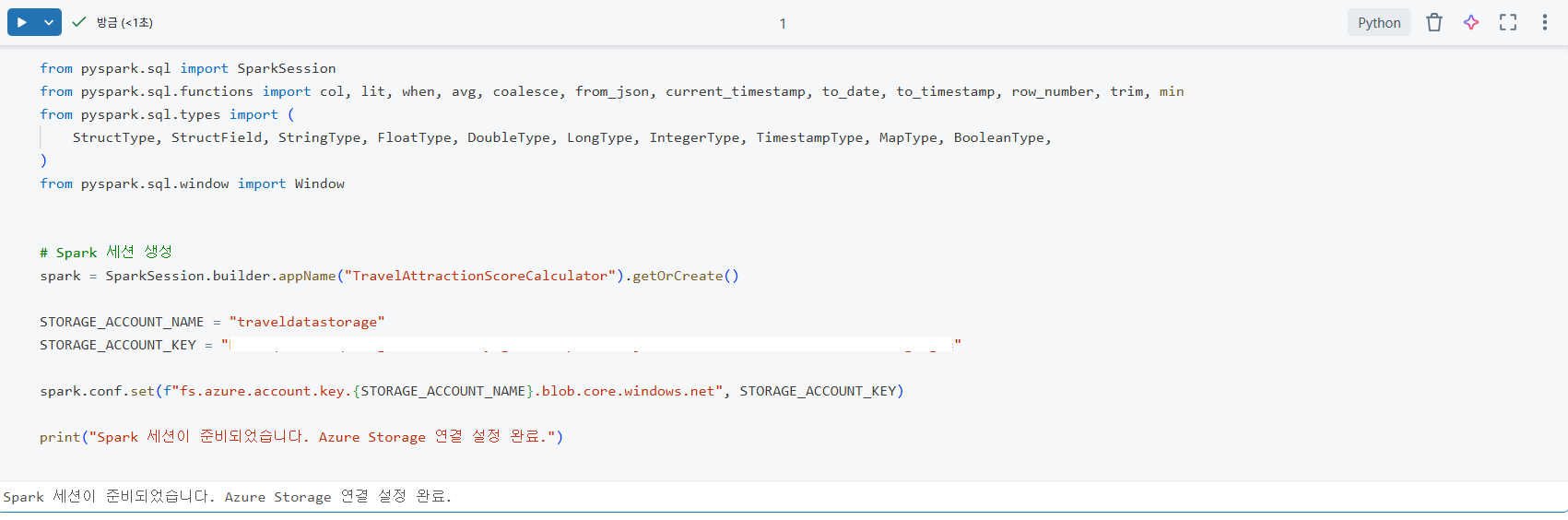Viewport: 1568px width, 520px height.
Task: Click the TravelAttractionScoreCalculator app name string
Action: 480,276
